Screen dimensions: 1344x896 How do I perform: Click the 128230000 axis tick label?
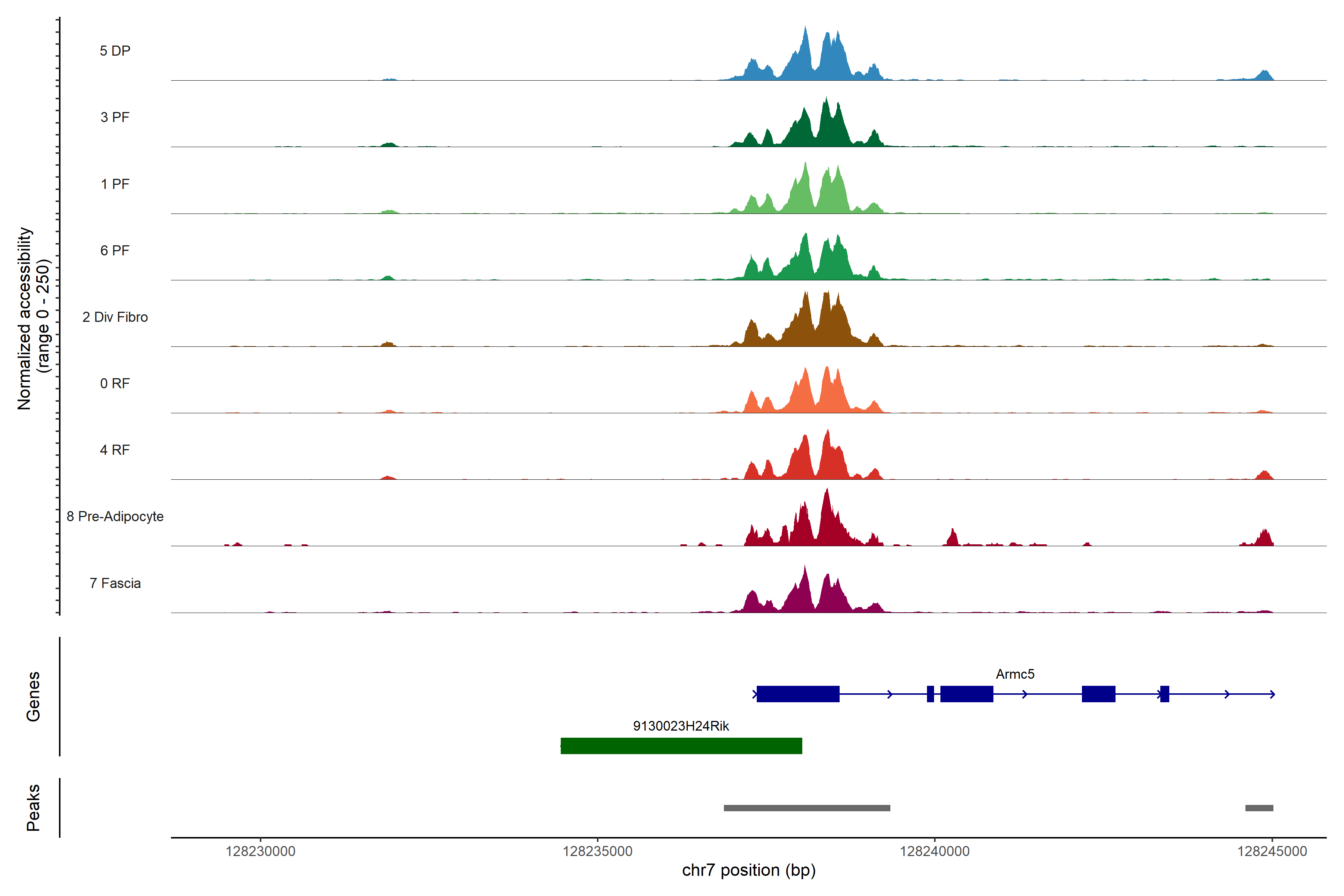(261, 852)
